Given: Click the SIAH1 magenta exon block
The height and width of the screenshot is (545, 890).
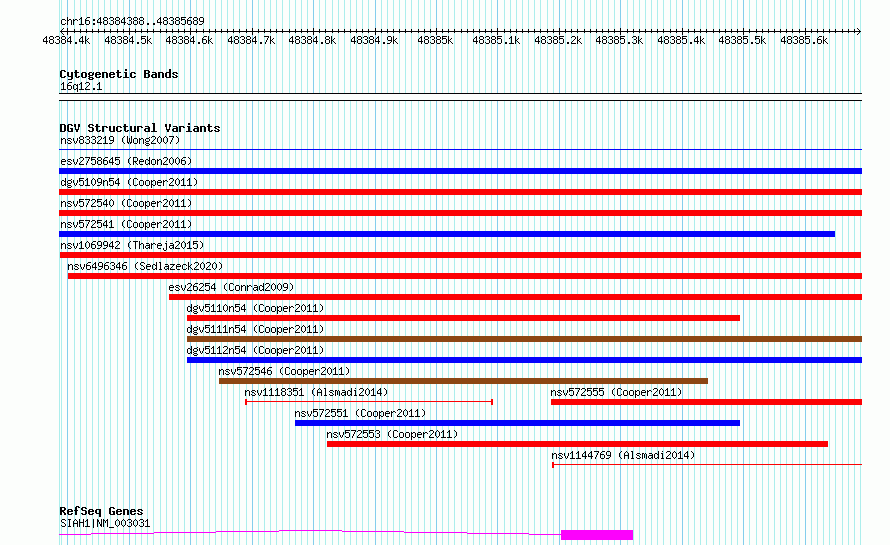Looking at the screenshot, I should click(x=597, y=535).
